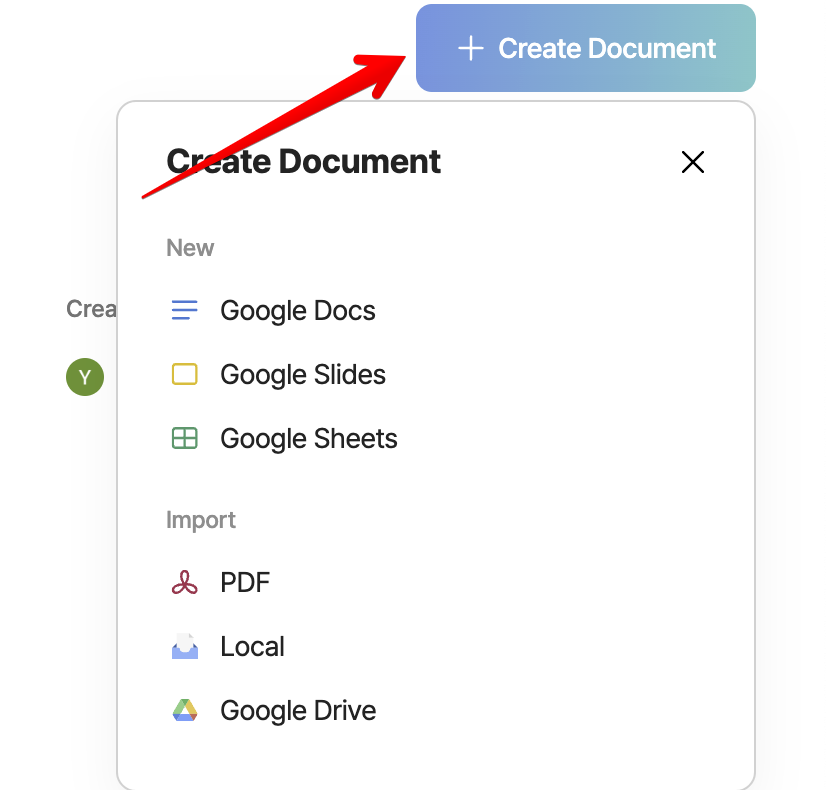The height and width of the screenshot is (790, 826).
Task: Click the Create Document popup title
Action: [x=303, y=162]
